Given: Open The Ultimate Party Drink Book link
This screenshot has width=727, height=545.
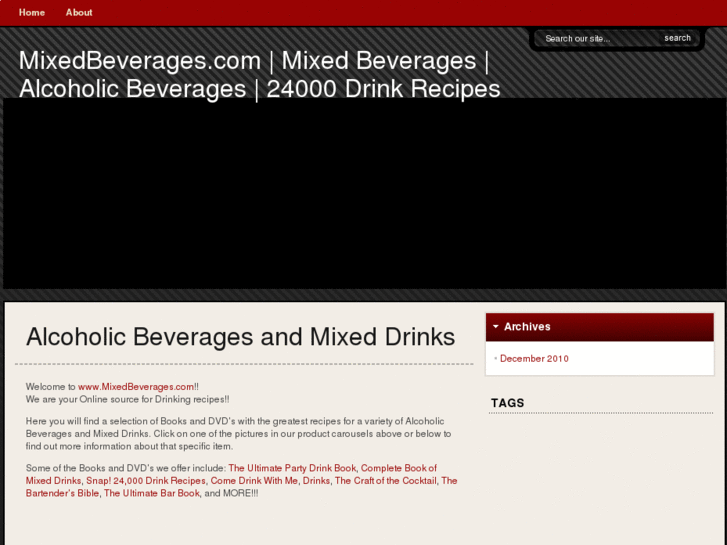Looking at the screenshot, I should (x=292, y=468).
